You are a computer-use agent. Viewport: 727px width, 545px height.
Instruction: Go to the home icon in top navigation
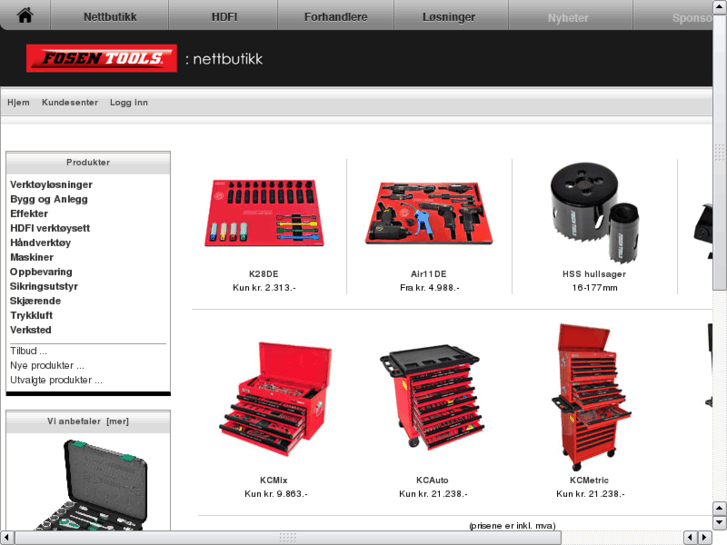(x=25, y=16)
